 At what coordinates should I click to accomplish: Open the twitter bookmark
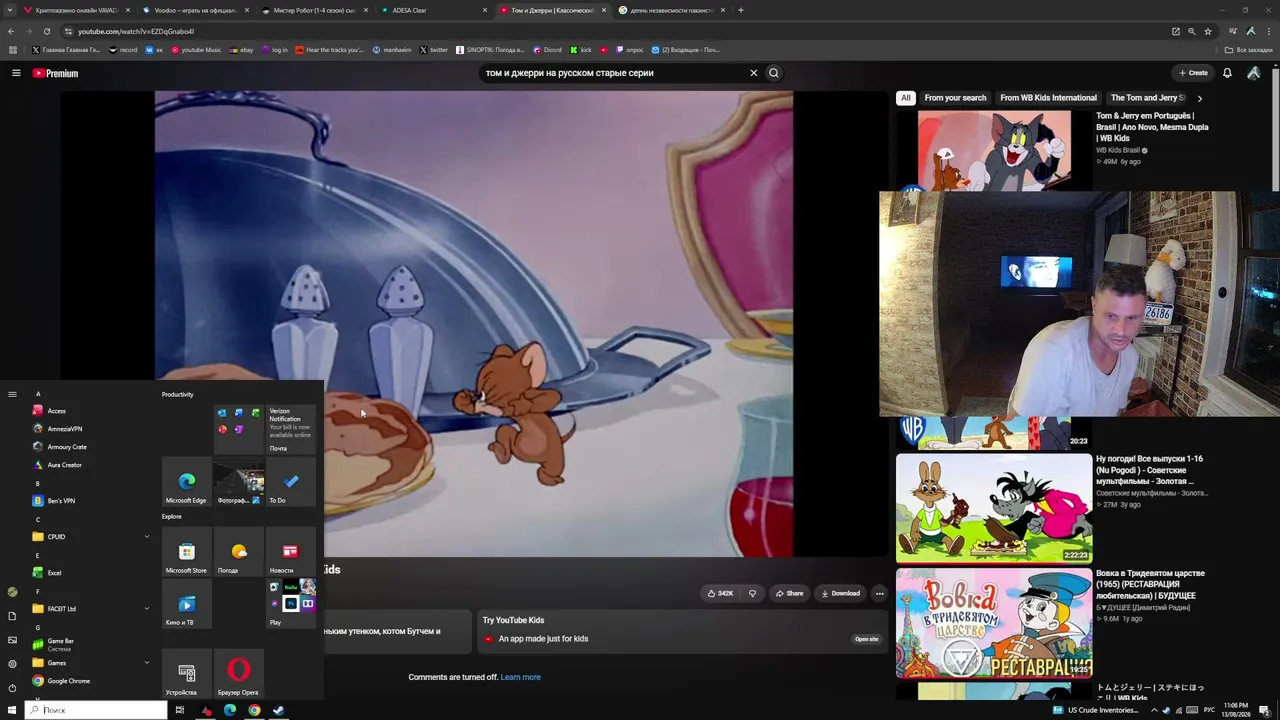click(434, 50)
